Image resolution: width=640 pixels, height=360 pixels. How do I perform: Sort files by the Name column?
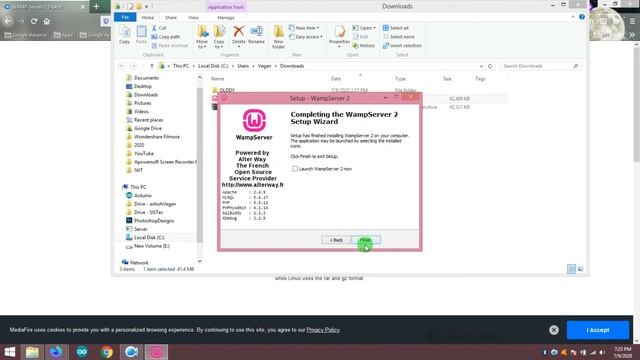coord(218,79)
